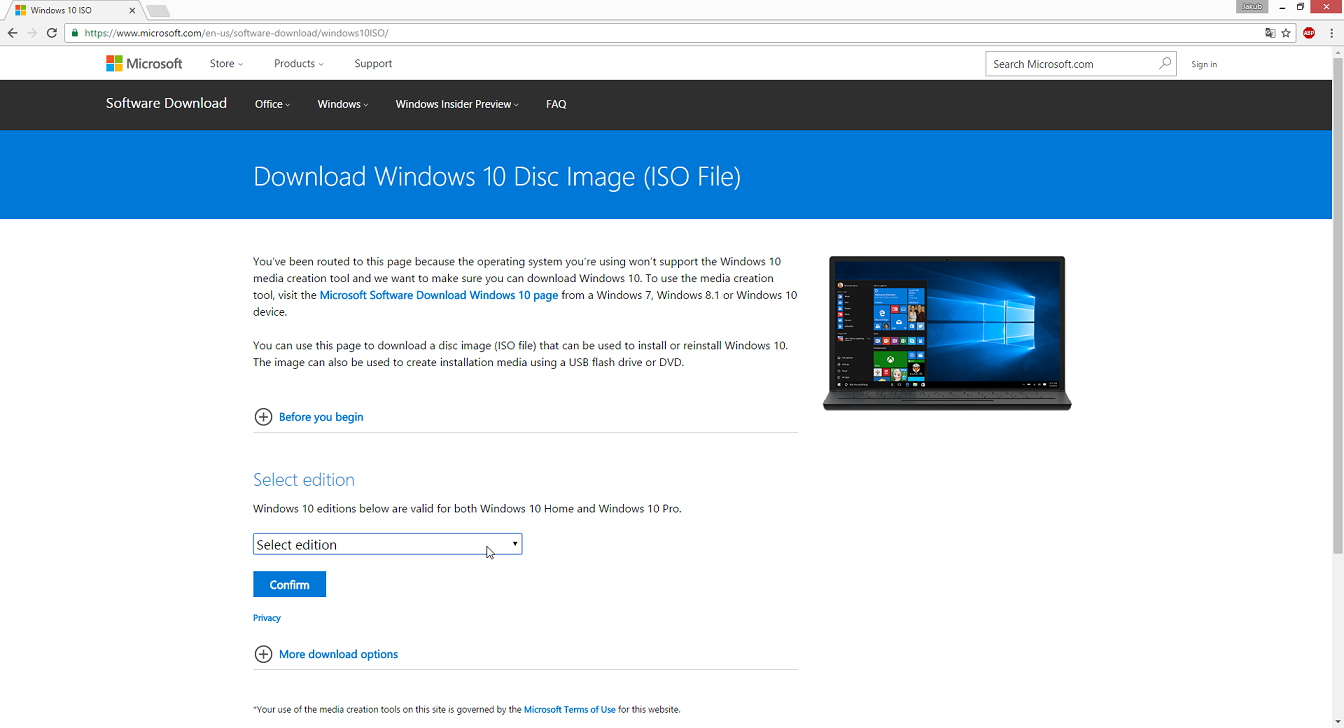
Task: Click the Confirm button
Action: click(289, 584)
